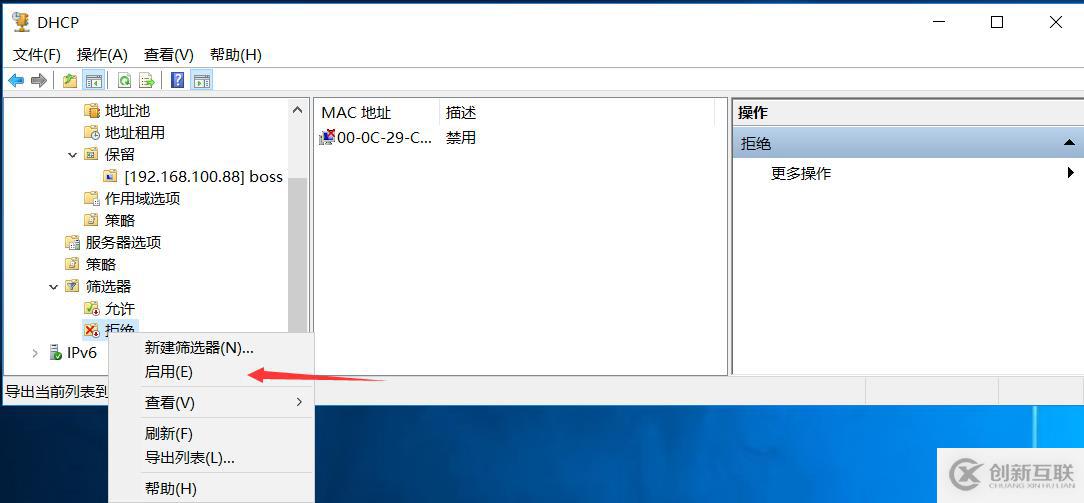Image resolution: width=1084 pixels, height=503 pixels.
Task: Click the IPv6 server icon
Action: click(x=55, y=353)
